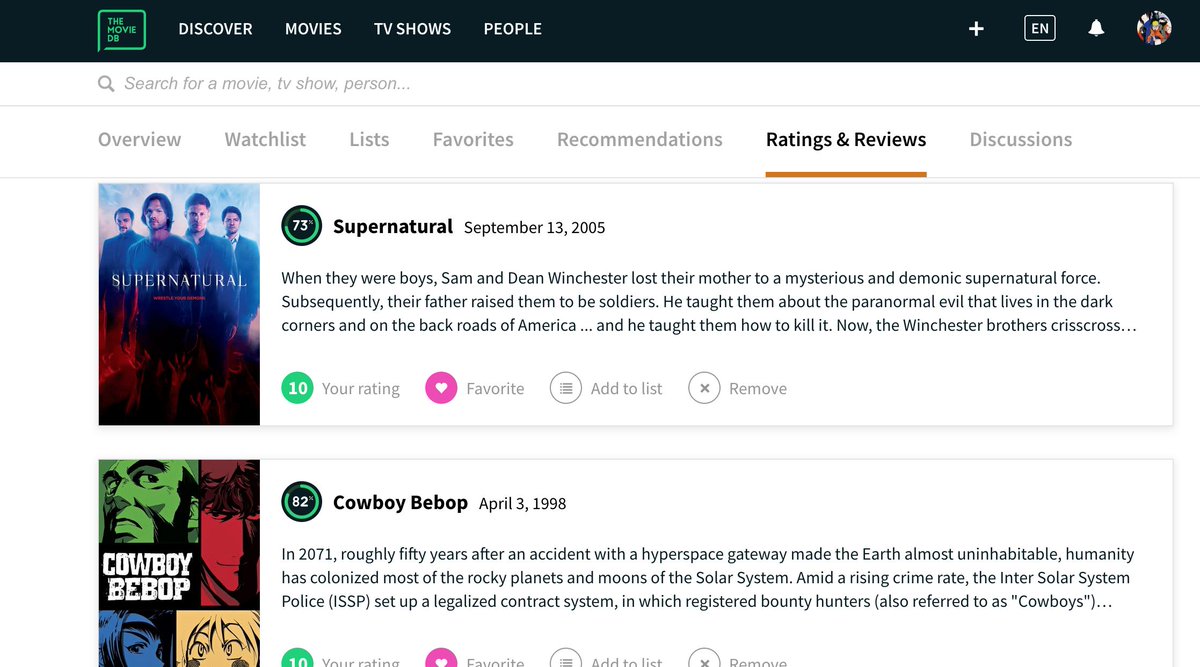Click the search magnifier icon
This screenshot has height=667, width=1200.
[106, 84]
